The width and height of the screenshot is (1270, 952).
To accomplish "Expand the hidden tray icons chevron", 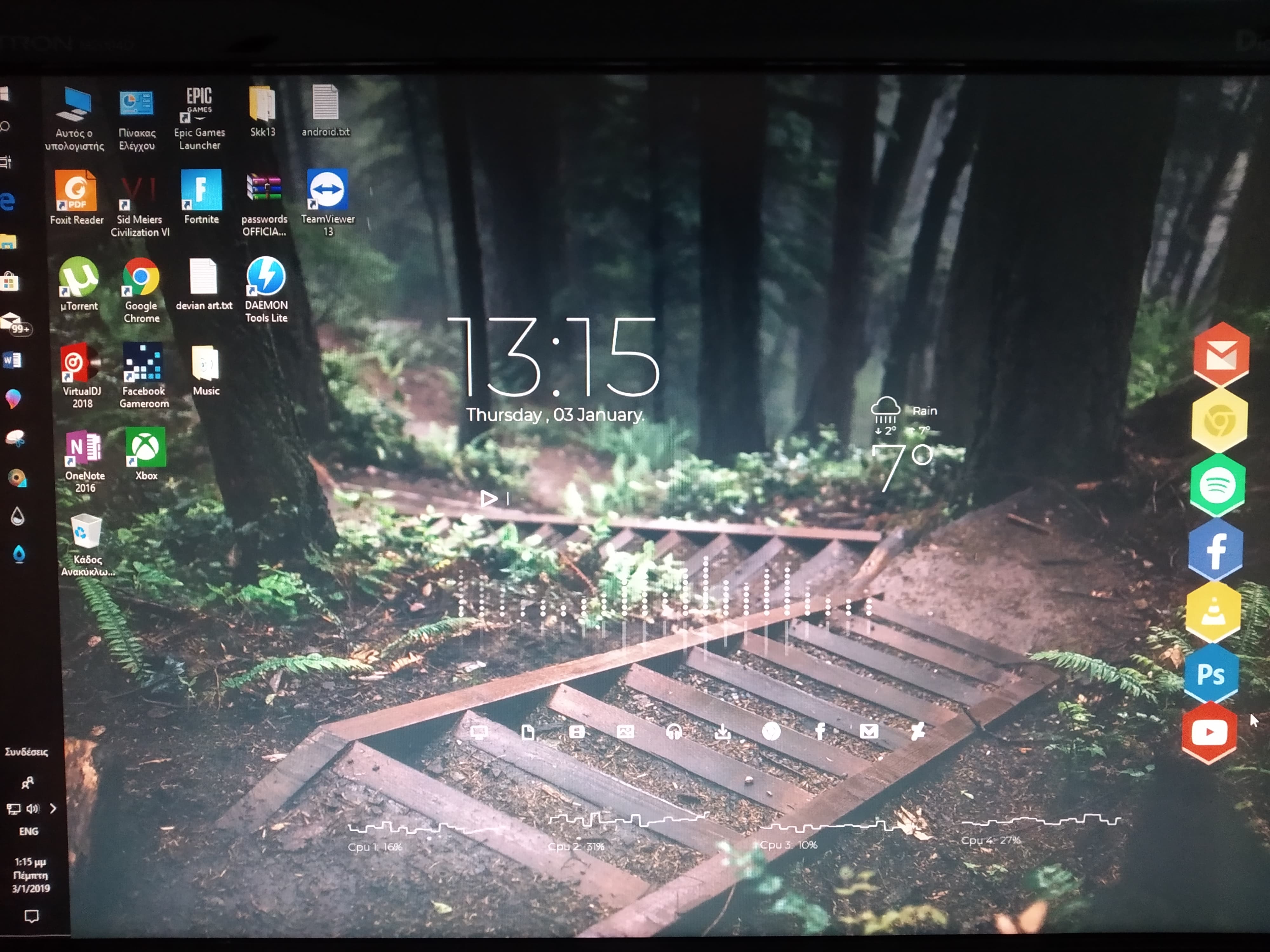I will coord(53,809).
